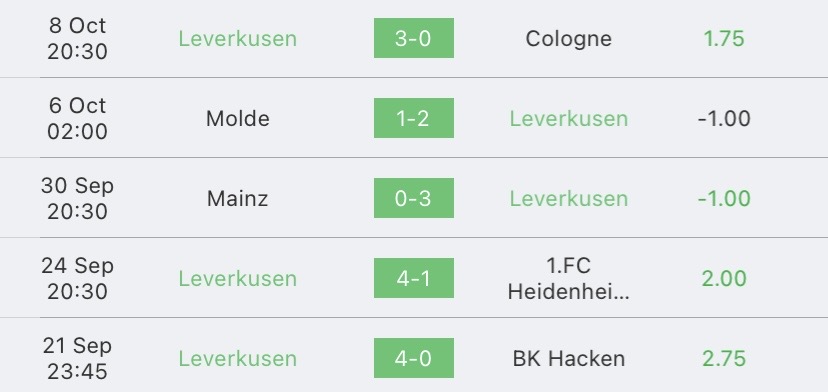This screenshot has height=392, width=828.
Task: Click the 1.75 handicap value
Action: pos(724,39)
